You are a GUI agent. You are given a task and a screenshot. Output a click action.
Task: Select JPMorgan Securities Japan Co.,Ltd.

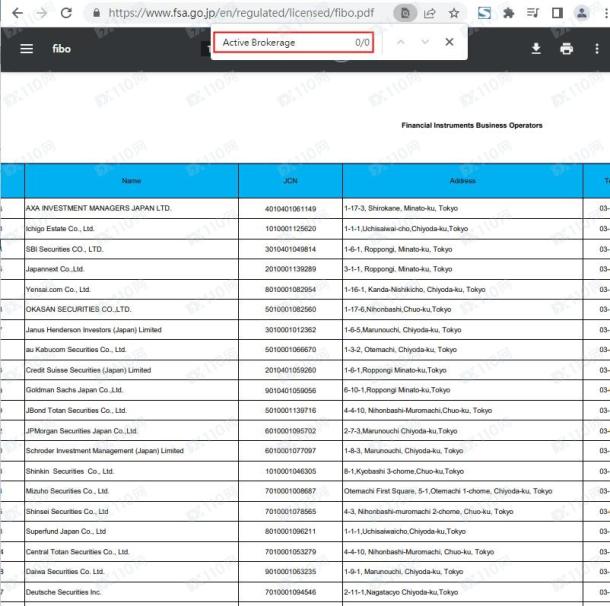131,431
